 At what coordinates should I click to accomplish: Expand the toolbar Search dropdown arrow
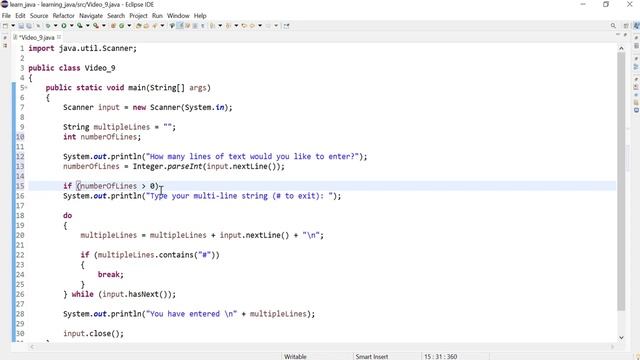pos(162,26)
